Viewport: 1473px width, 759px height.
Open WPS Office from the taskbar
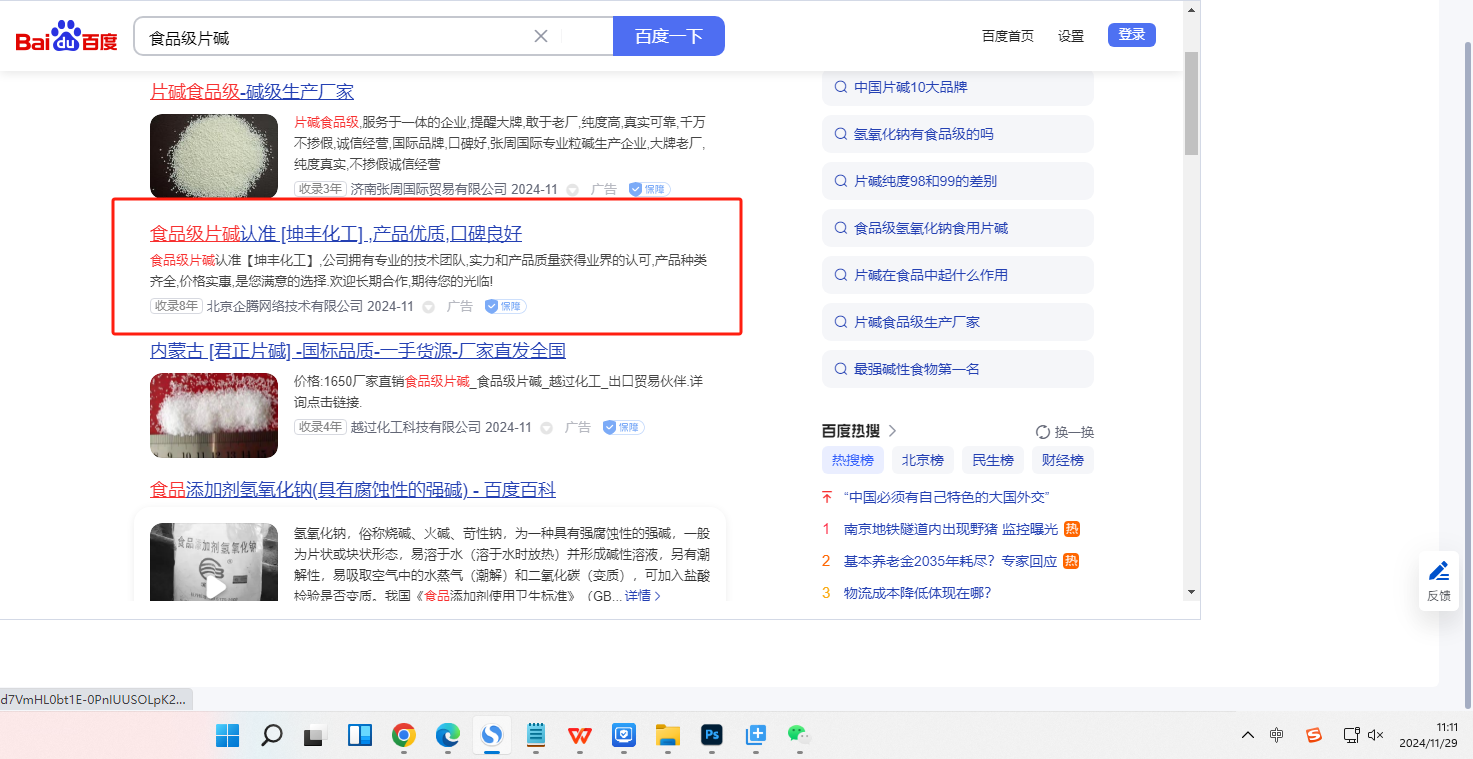coord(580,735)
